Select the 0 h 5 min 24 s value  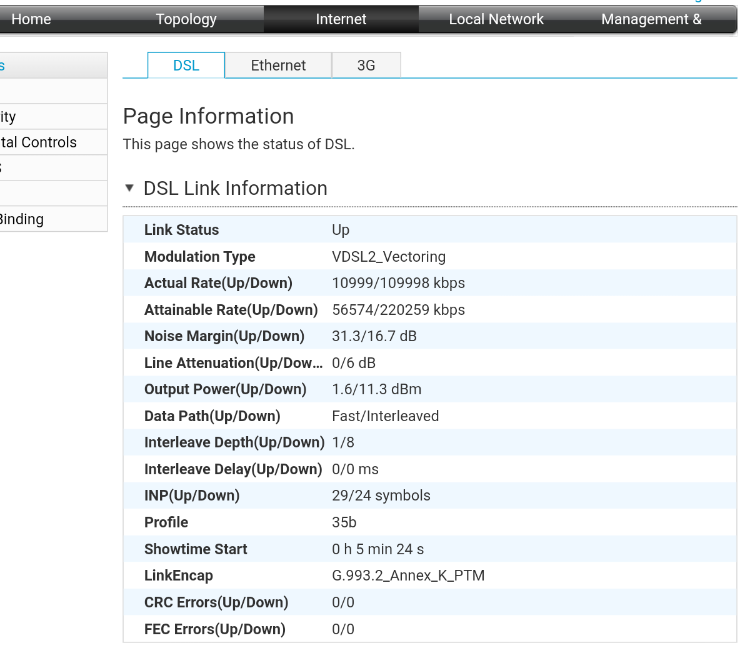click(x=378, y=549)
